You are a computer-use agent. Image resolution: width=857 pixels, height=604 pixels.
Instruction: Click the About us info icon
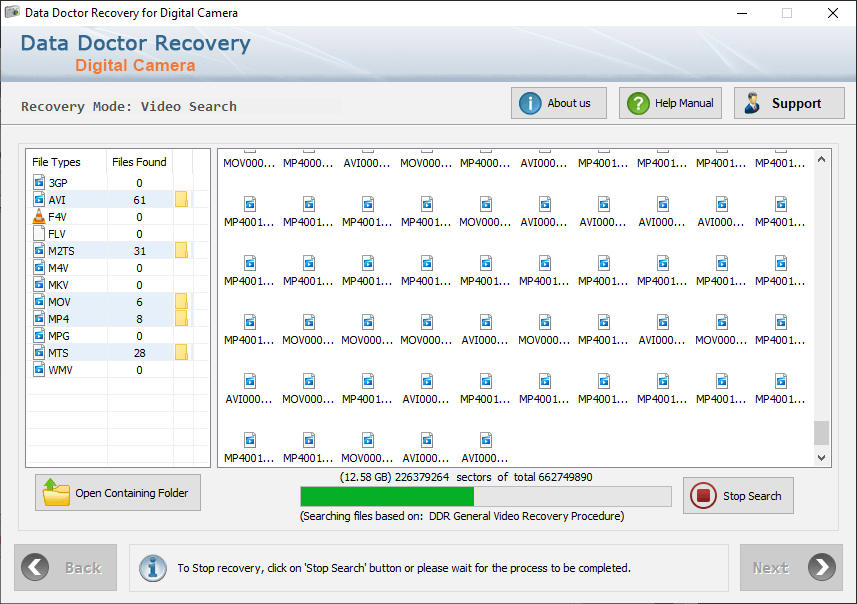[x=530, y=103]
